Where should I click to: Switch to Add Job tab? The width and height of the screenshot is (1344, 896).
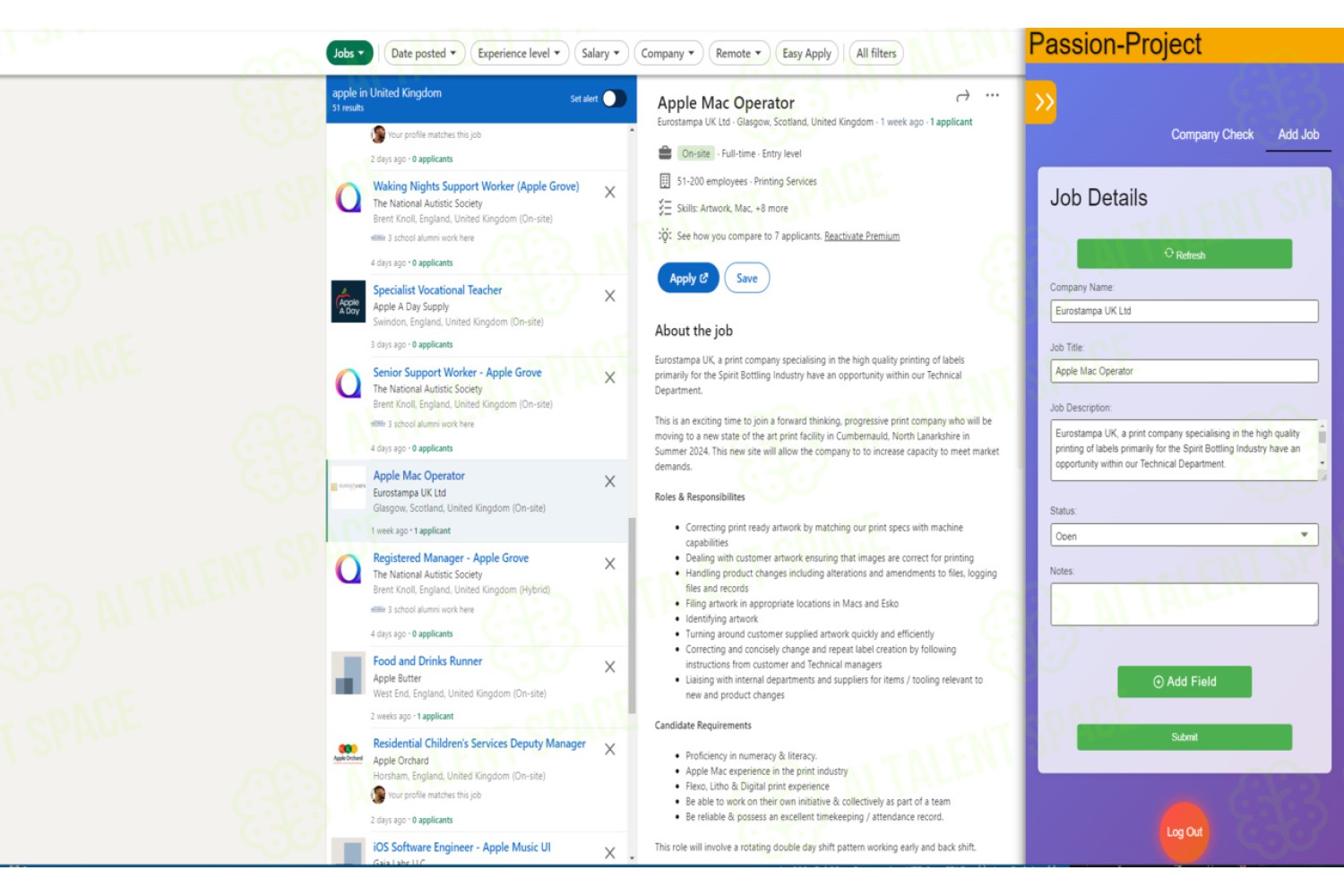click(1297, 134)
